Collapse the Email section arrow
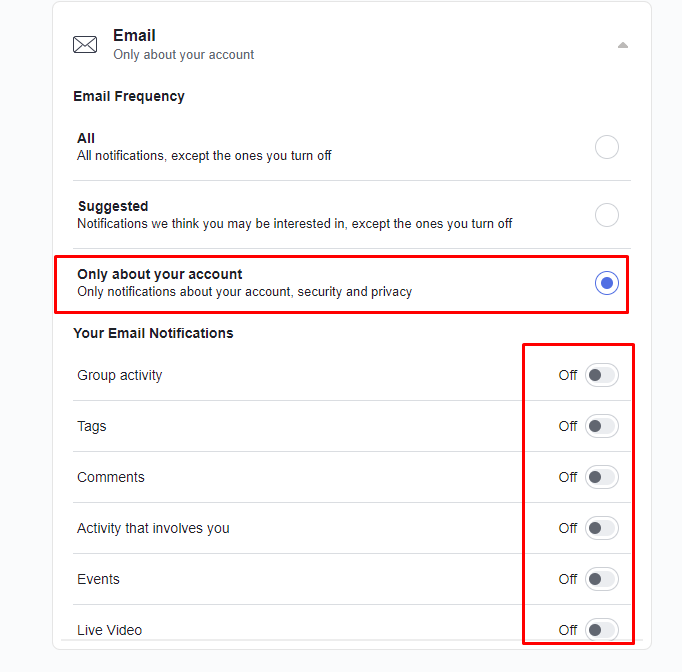The width and height of the screenshot is (682, 672). (x=623, y=45)
